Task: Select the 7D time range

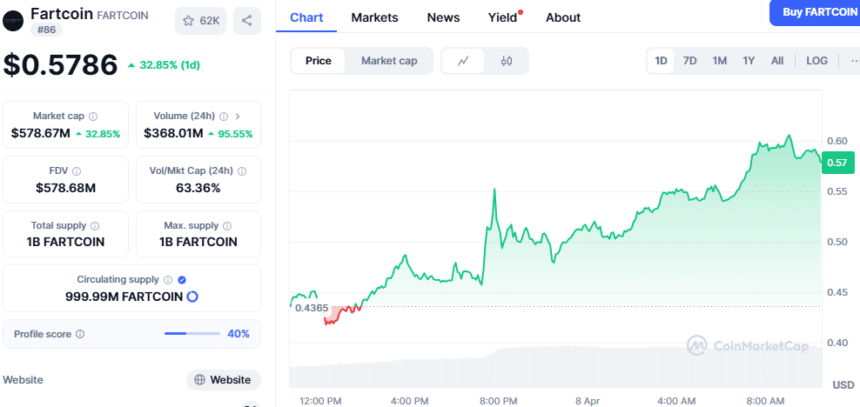Action: [690, 61]
